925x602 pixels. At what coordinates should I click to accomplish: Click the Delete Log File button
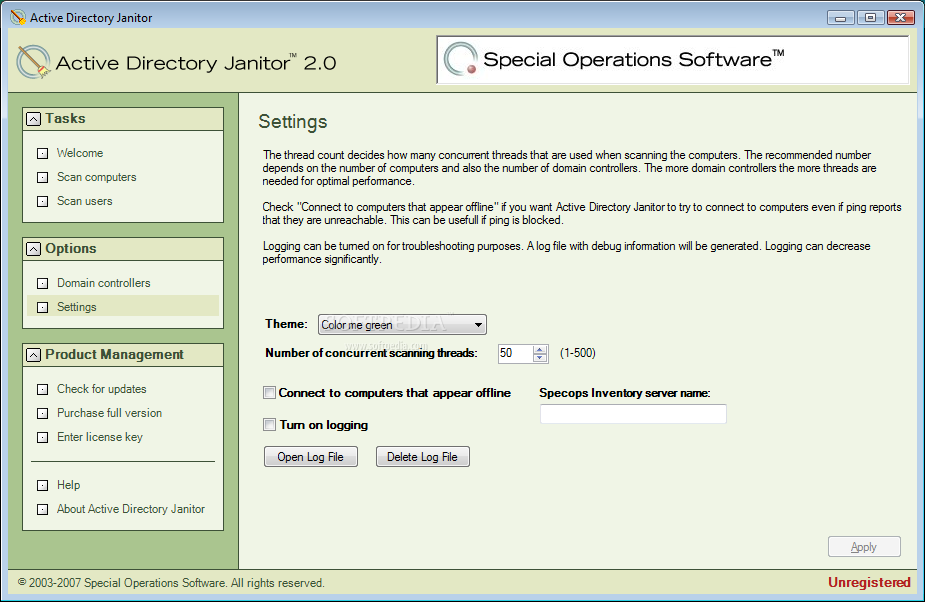(422, 457)
